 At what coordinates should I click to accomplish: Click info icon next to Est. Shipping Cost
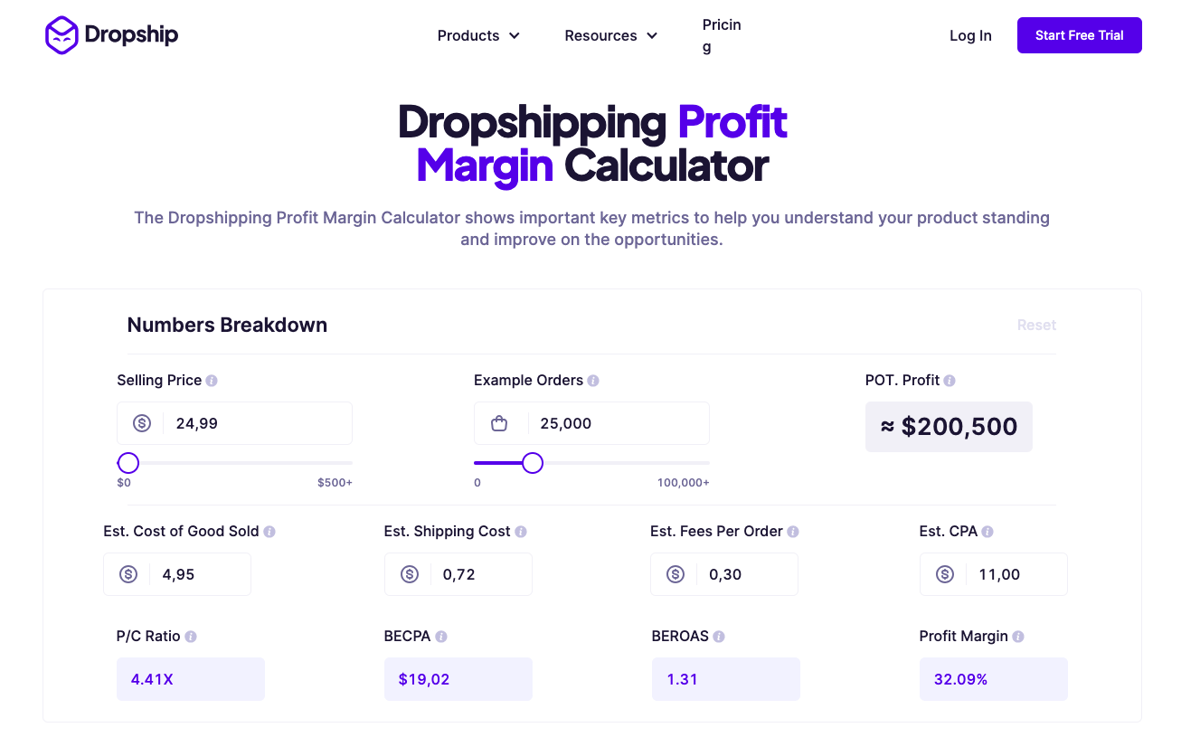tap(521, 532)
